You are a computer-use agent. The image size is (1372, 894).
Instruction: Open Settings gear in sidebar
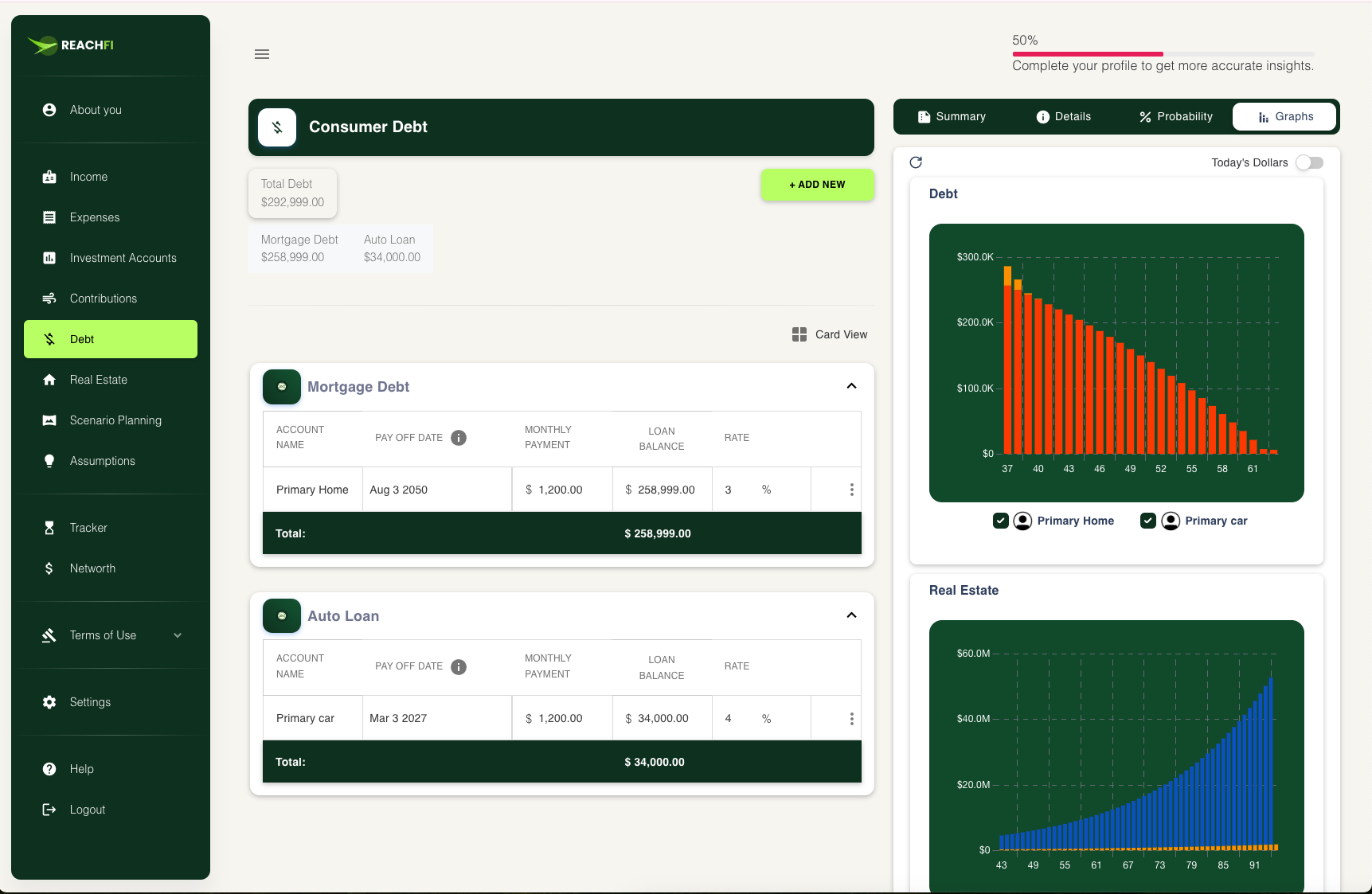[49, 702]
